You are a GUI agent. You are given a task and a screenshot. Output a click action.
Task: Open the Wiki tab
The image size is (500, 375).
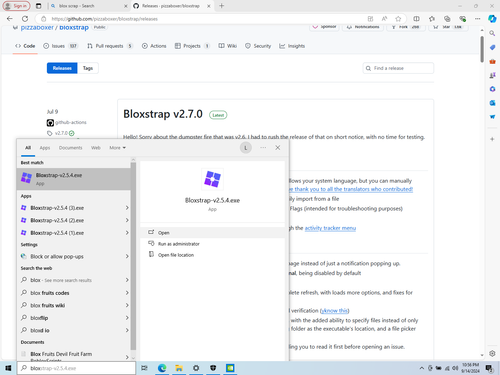[x=228, y=46]
